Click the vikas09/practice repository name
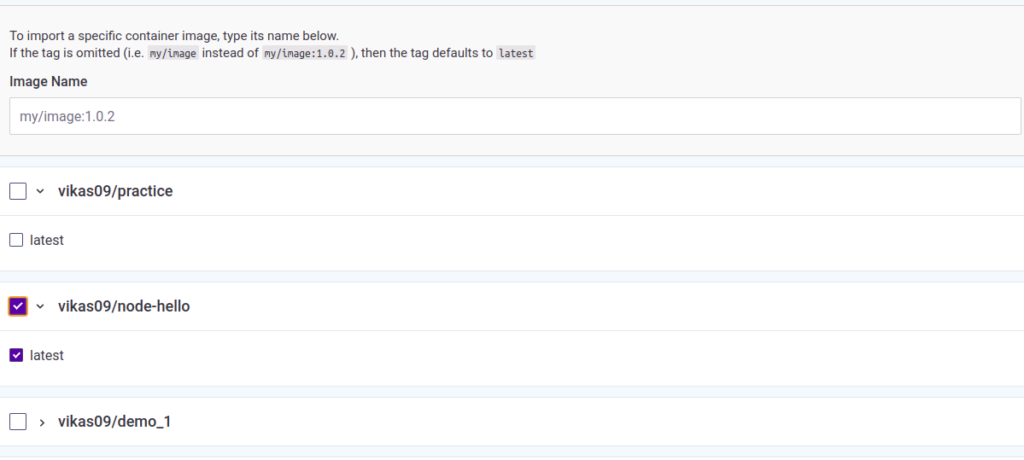This screenshot has height=460, width=1024. (115, 191)
